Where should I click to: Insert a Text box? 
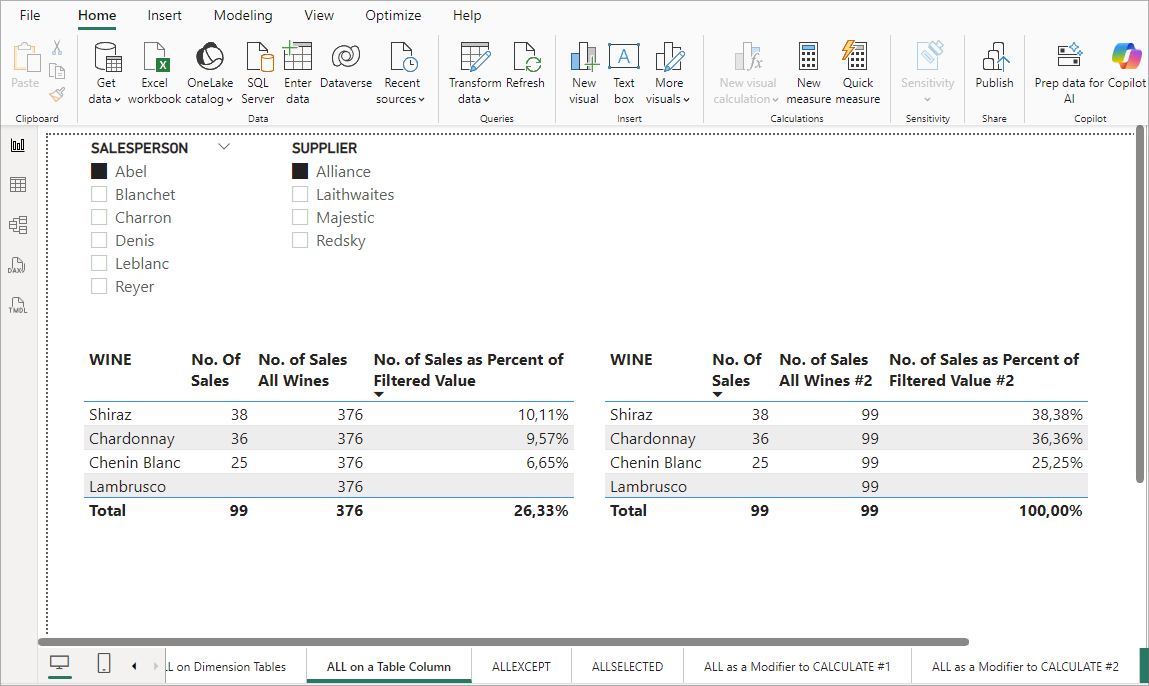point(624,73)
